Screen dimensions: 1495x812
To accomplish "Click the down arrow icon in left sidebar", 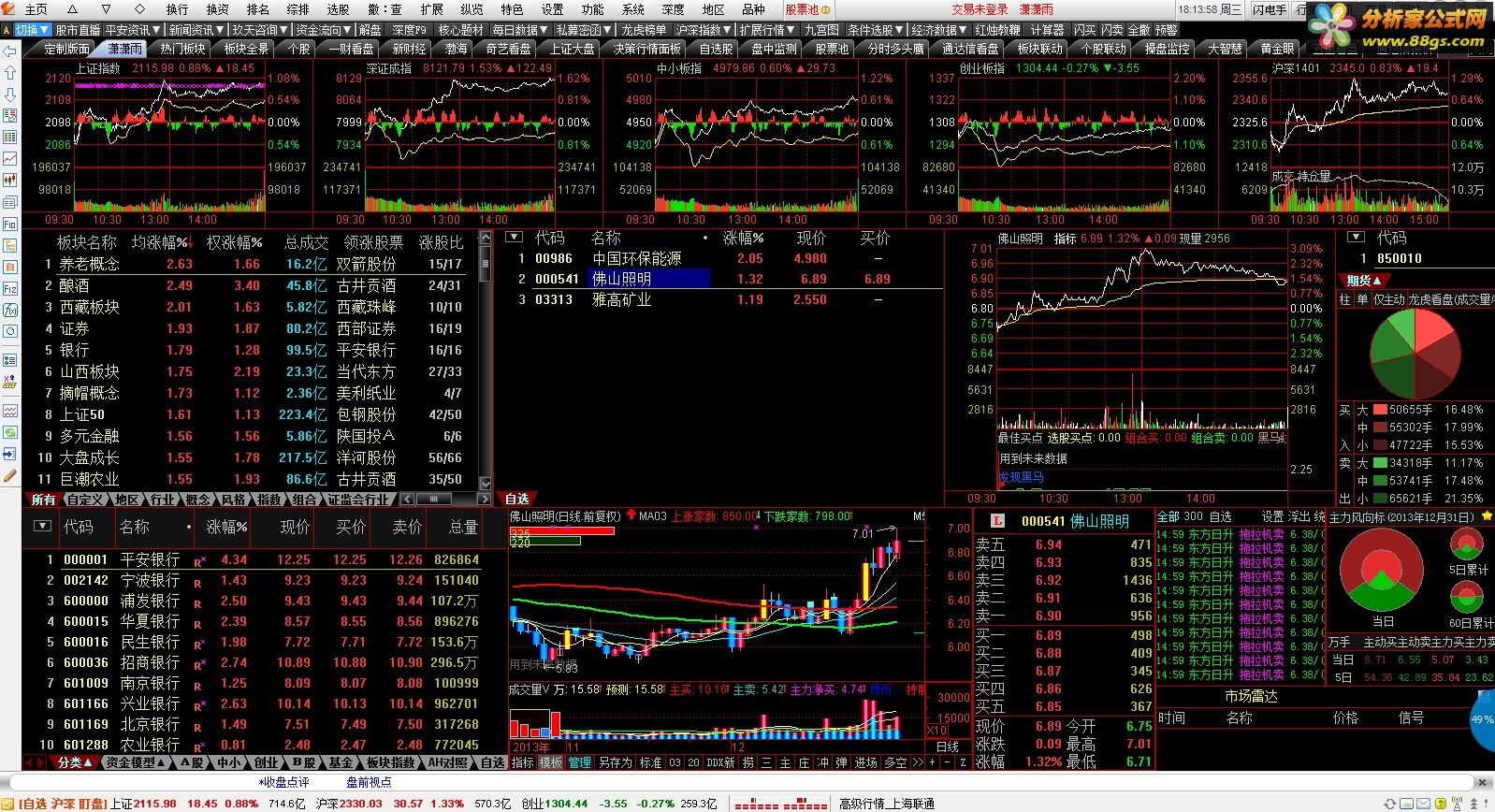I will 10,94.
